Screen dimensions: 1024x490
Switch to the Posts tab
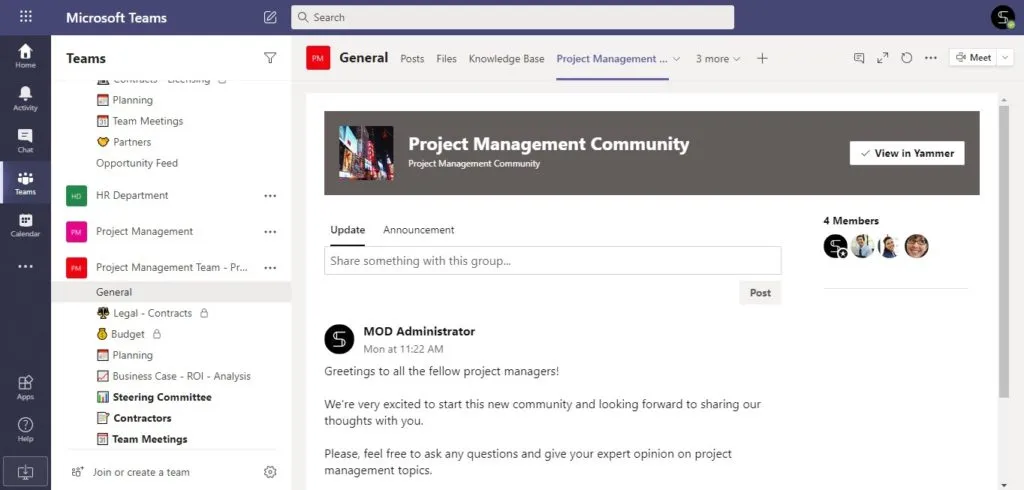pyautogui.click(x=412, y=59)
